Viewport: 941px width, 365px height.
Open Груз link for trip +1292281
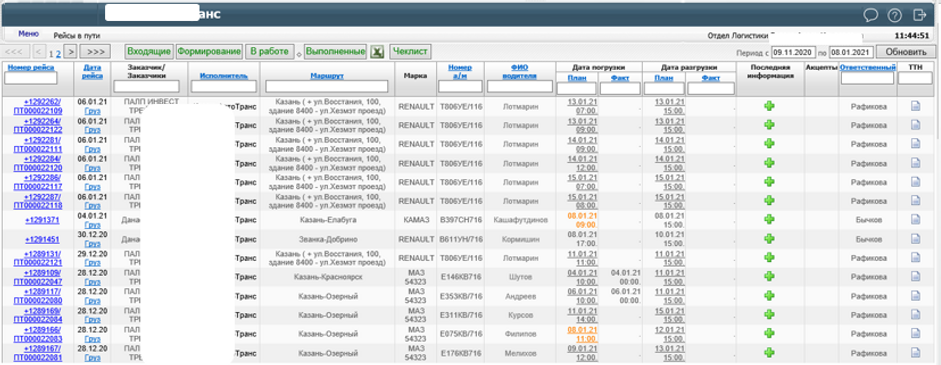click(x=92, y=149)
